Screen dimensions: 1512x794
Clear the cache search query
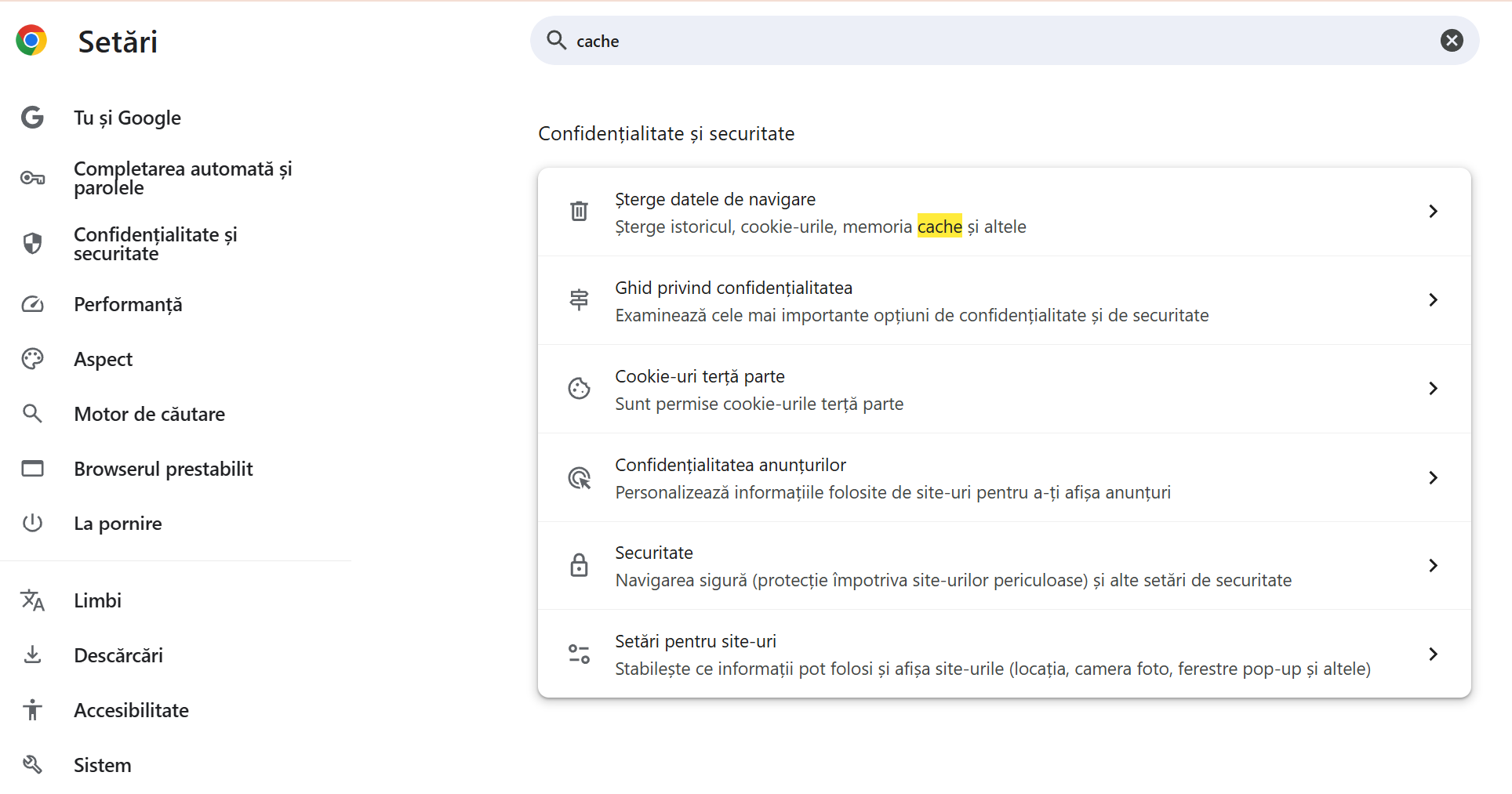pos(1452,40)
